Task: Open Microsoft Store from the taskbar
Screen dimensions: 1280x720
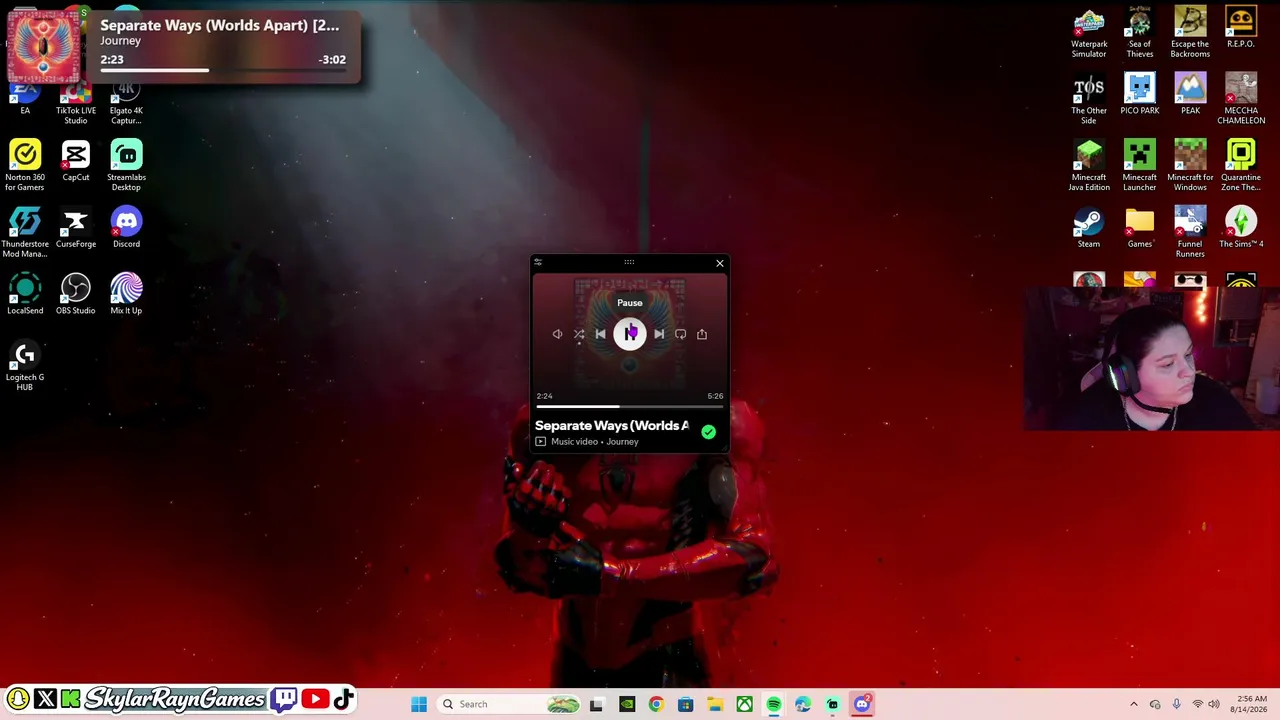Action: coord(685,704)
